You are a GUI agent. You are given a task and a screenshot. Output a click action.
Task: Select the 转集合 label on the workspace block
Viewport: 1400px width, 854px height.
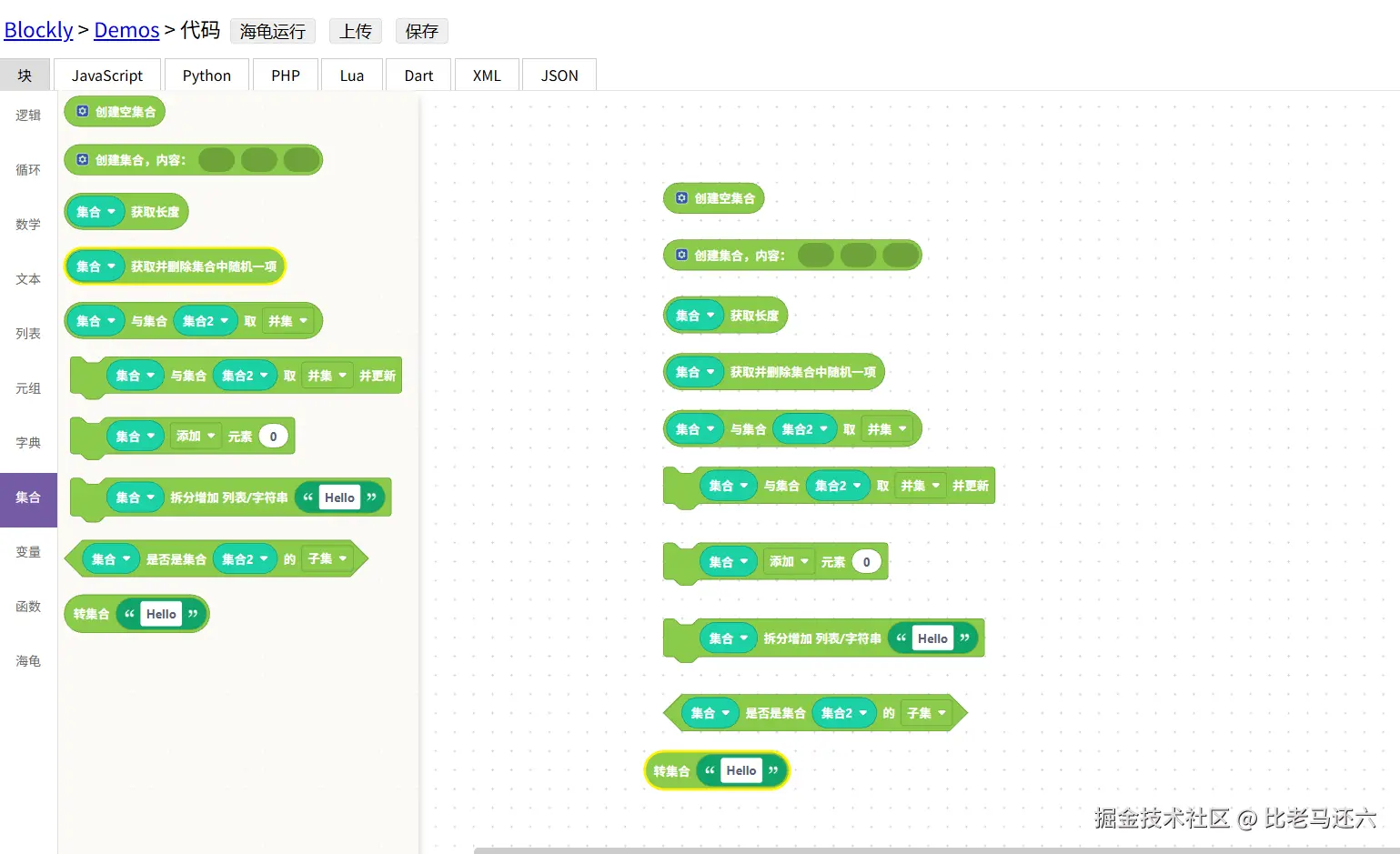tap(671, 771)
